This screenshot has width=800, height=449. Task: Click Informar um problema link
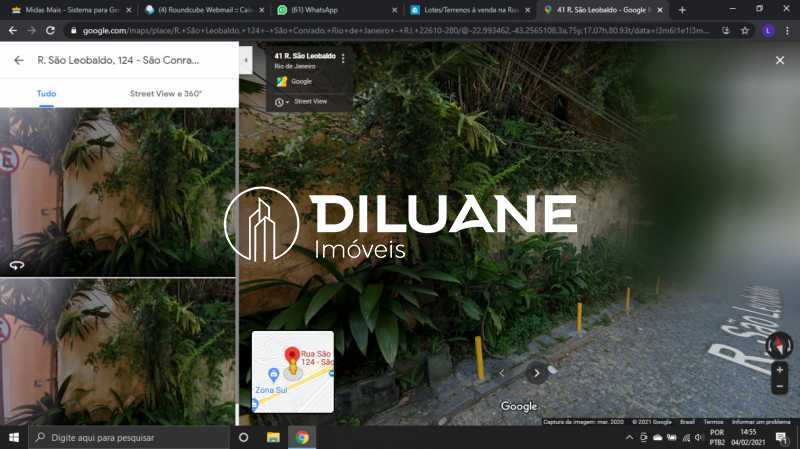761,422
